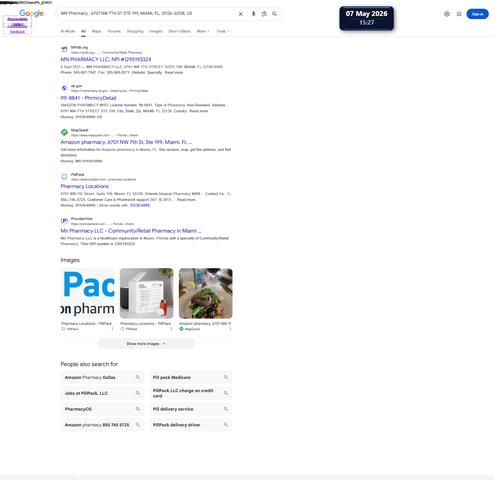
Task: Open Mn Pharmacy LLC Community/Retail Pharmacy result
Action: 131,231
